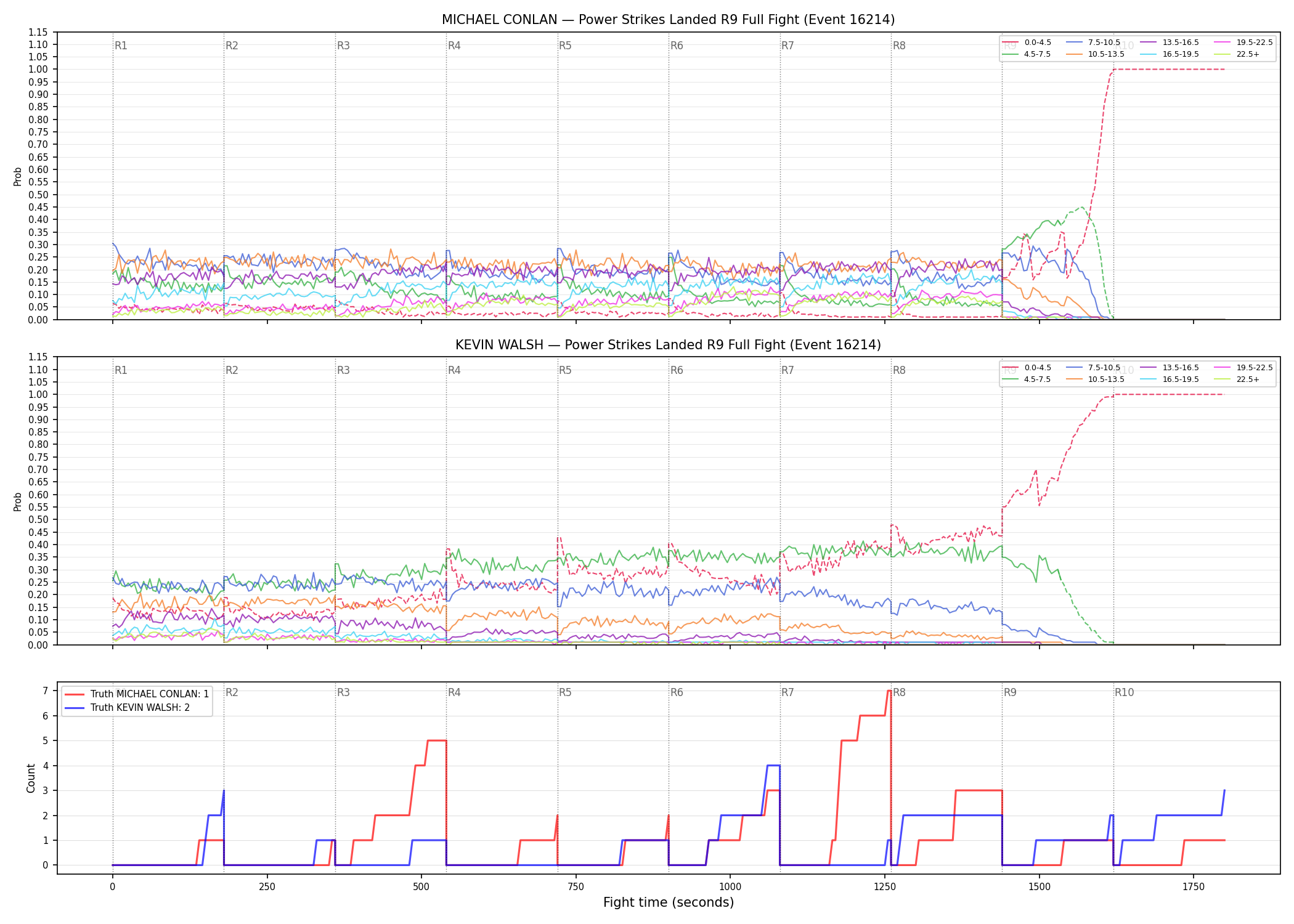
Task: Click the 7 tick on the Count axis
Action: pos(45,691)
